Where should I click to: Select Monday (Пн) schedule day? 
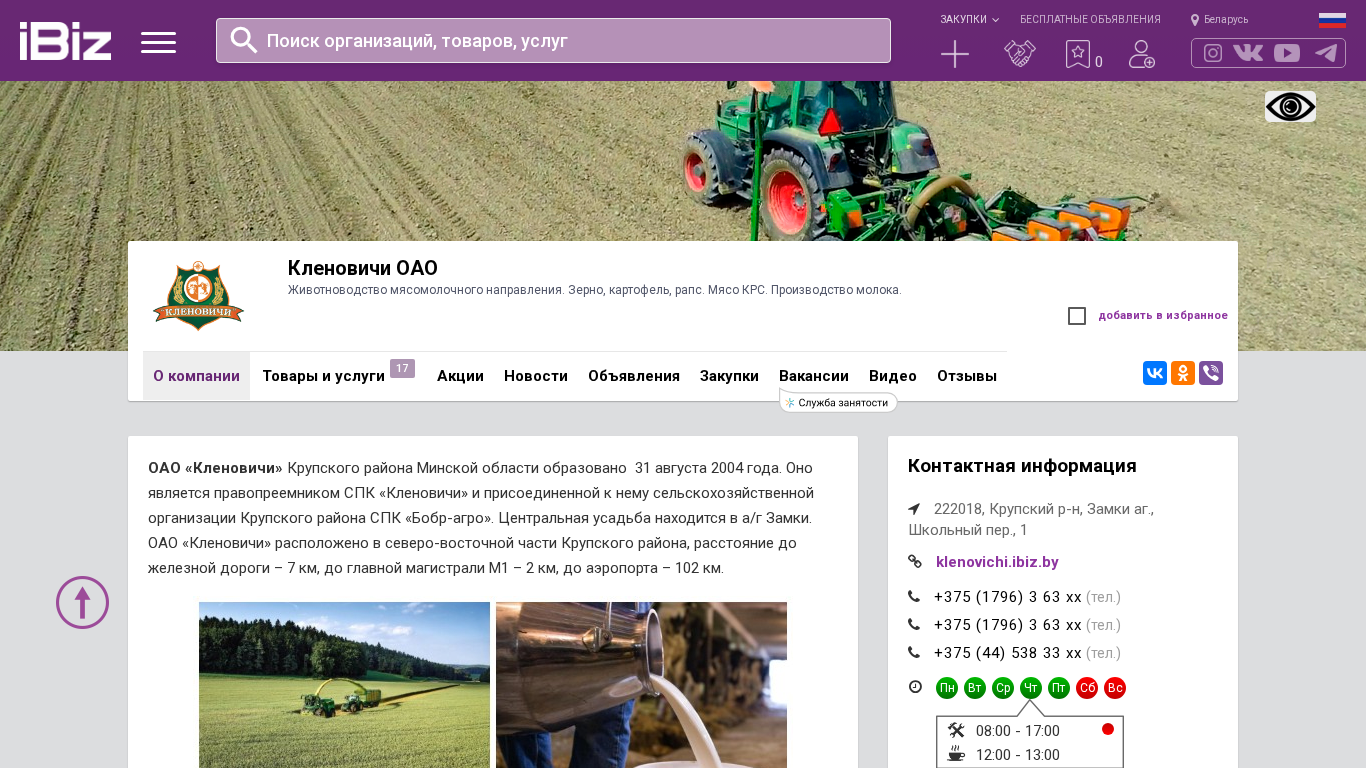point(947,688)
